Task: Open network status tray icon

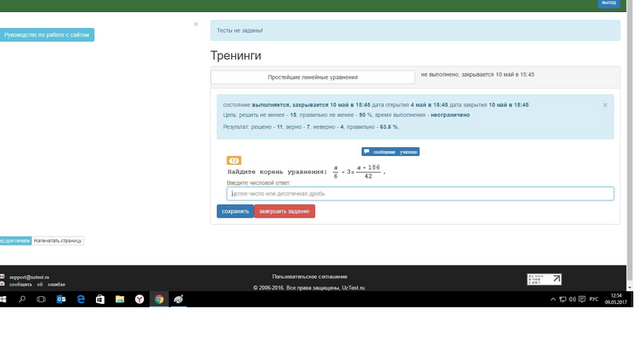Action: click(563, 300)
